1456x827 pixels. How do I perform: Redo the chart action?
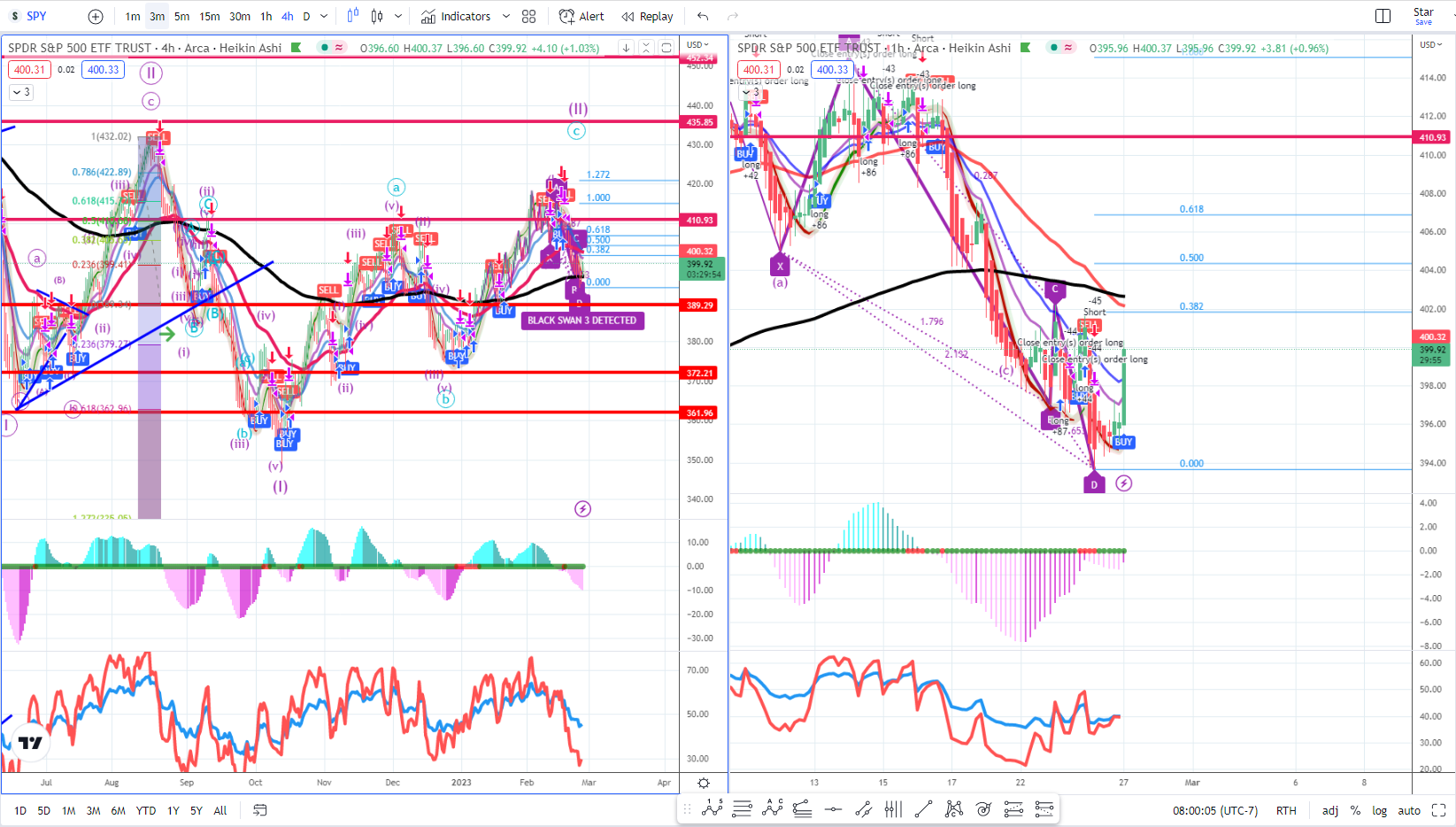[733, 16]
